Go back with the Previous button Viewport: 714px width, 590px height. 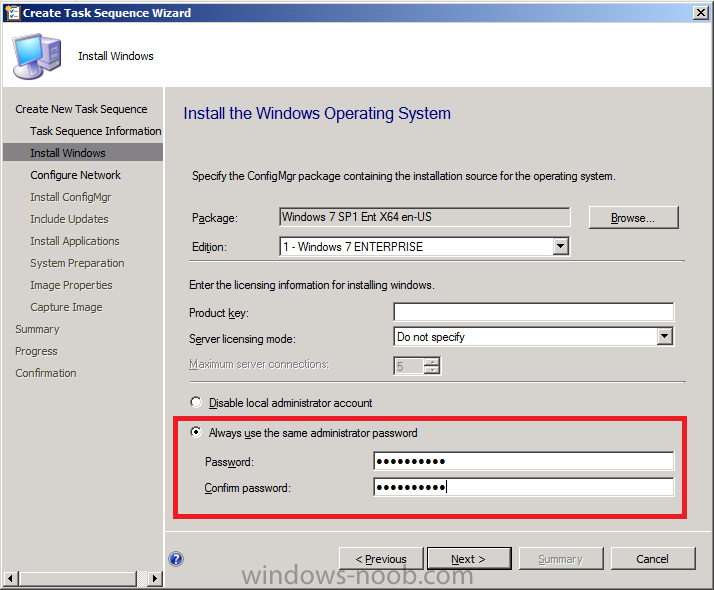(380, 559)
